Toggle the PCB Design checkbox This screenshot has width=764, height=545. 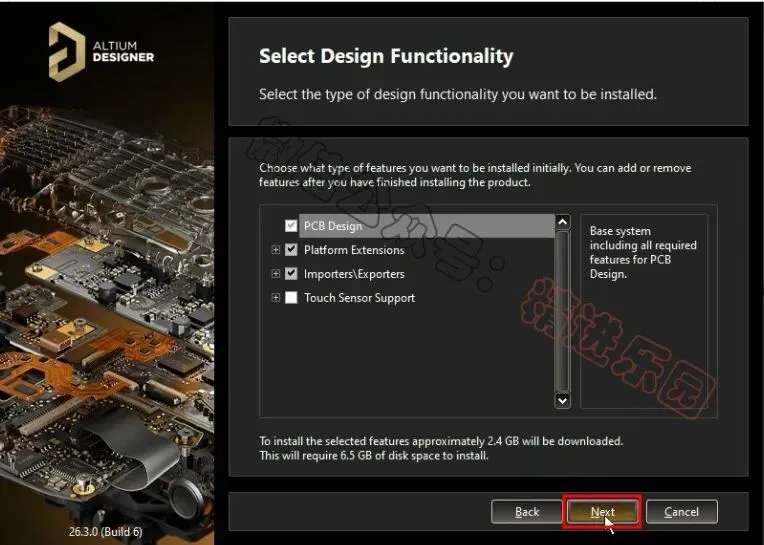291,226
